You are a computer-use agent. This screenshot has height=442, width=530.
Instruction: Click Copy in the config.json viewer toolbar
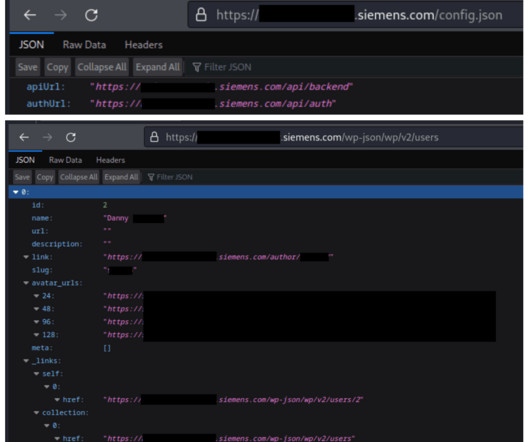click(x=57, y=67)
